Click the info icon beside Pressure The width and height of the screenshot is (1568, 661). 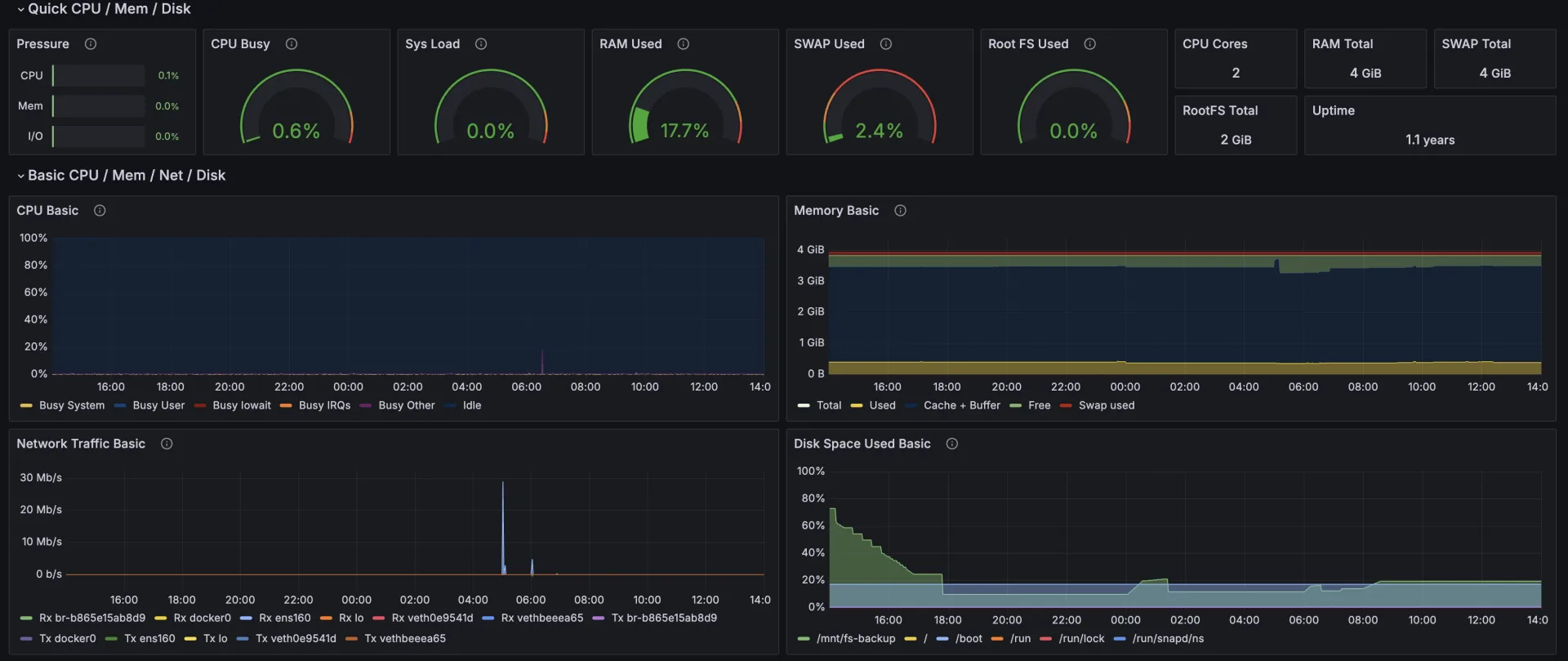(x=91, y=44)
